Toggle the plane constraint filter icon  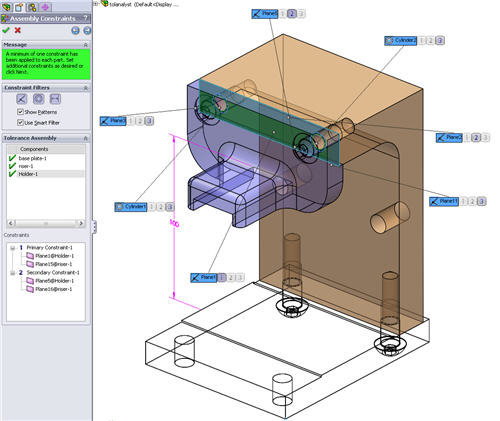click(22, 99)
